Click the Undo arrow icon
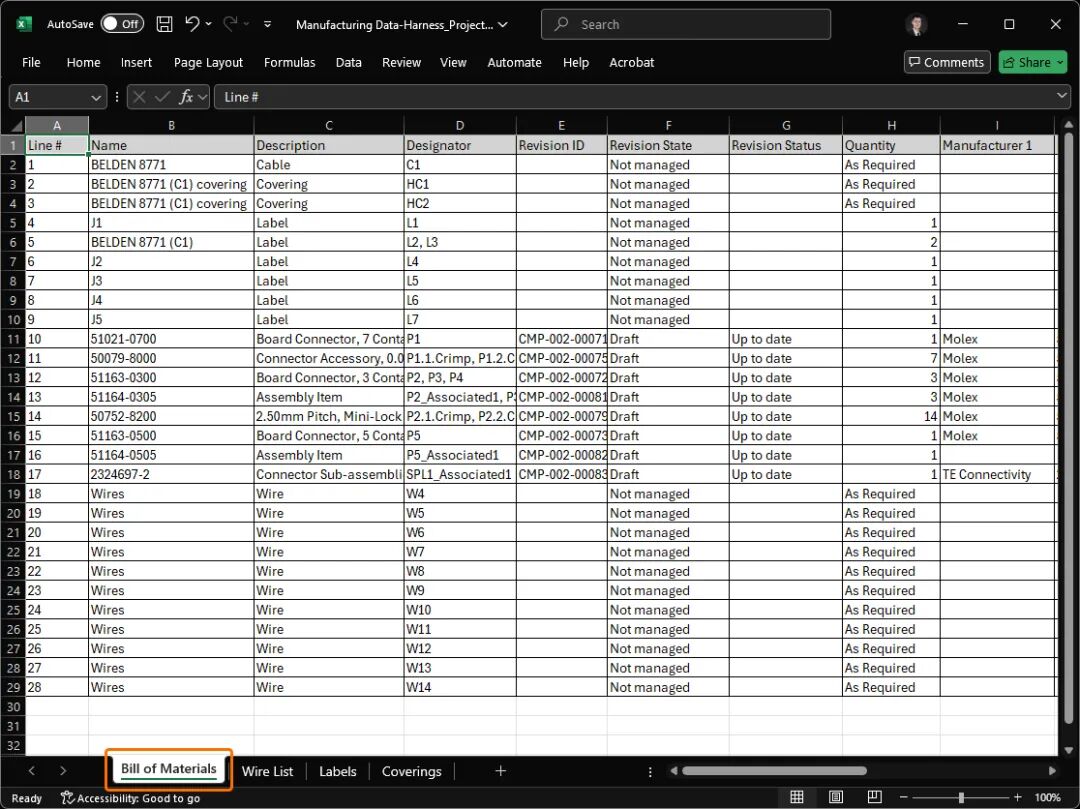 [193, 24]
